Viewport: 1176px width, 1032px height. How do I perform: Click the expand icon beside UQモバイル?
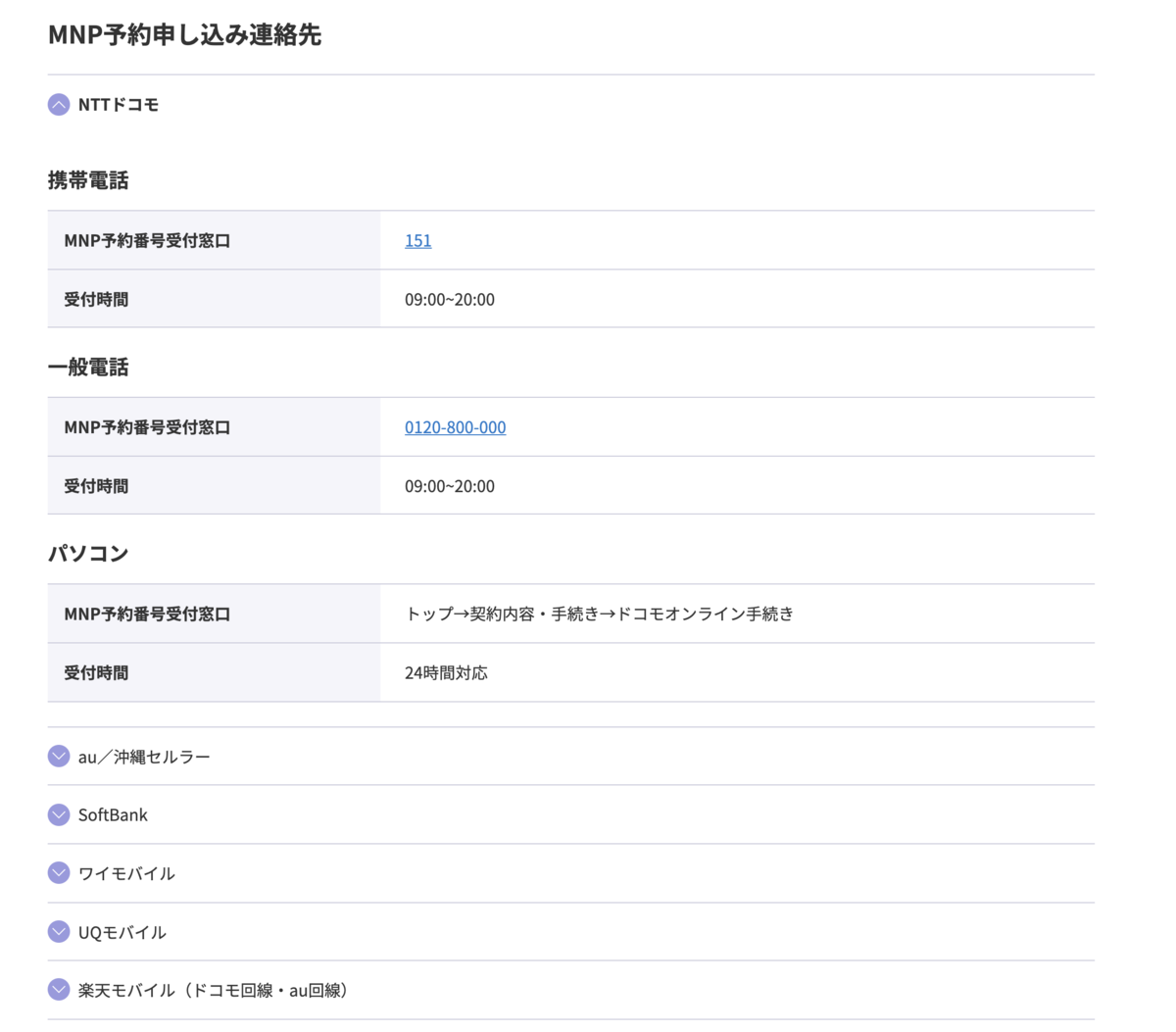[x=58, y=932]
